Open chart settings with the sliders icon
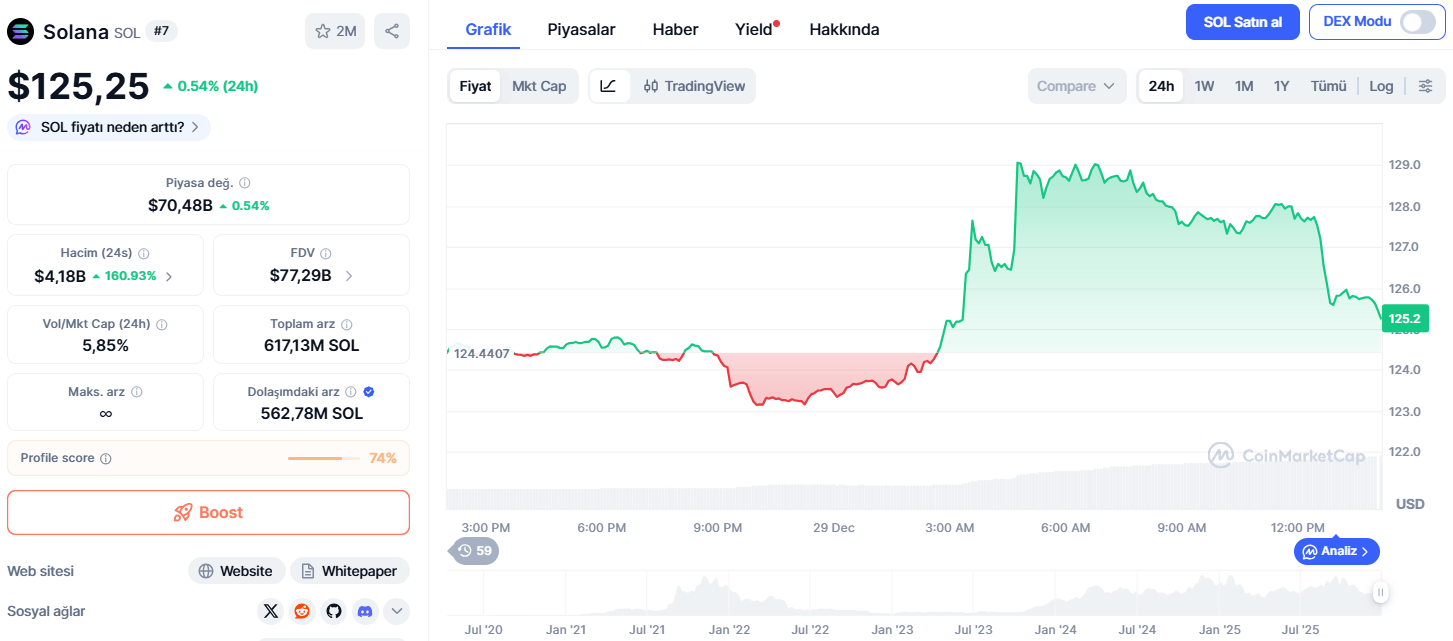Screen dimensions: 1453x641 point(1426,86)
